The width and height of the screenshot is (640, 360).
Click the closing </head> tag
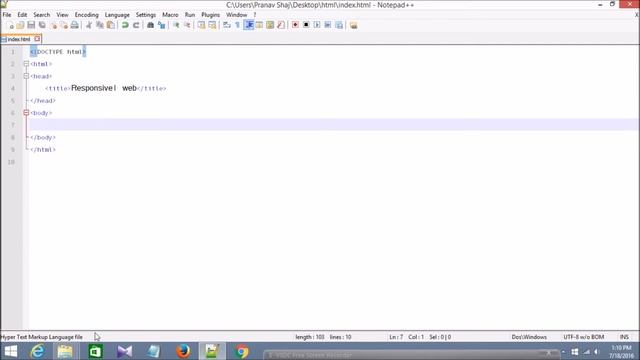(43, 101)
